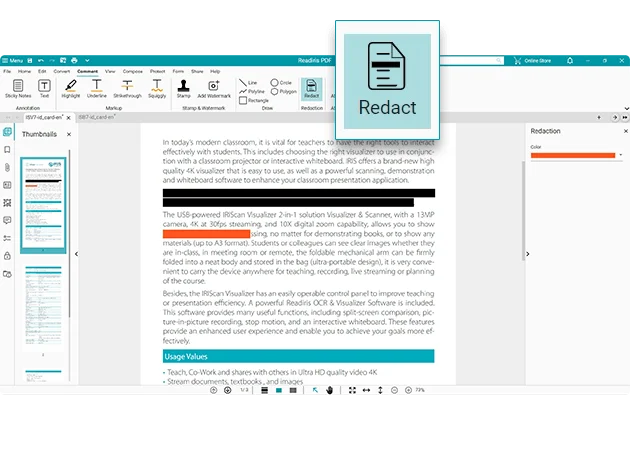Undo the last action

(41, 61)
